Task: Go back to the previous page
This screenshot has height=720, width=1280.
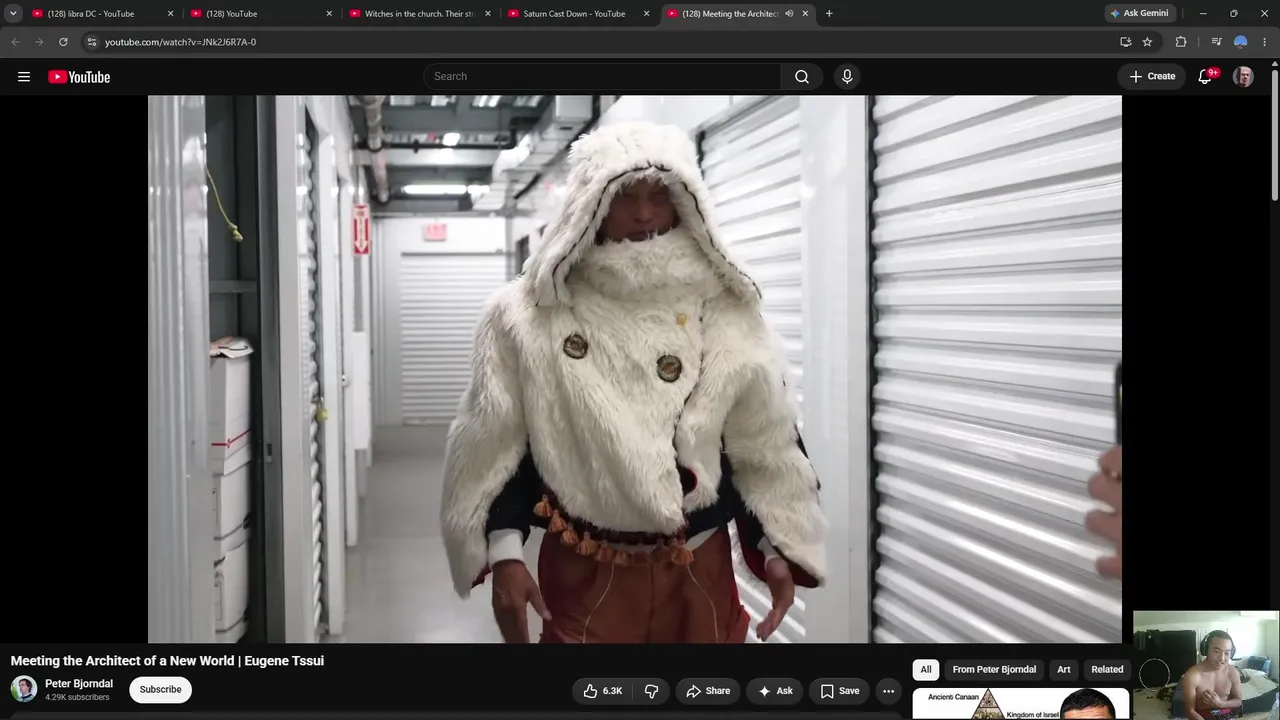Action: 15,42
